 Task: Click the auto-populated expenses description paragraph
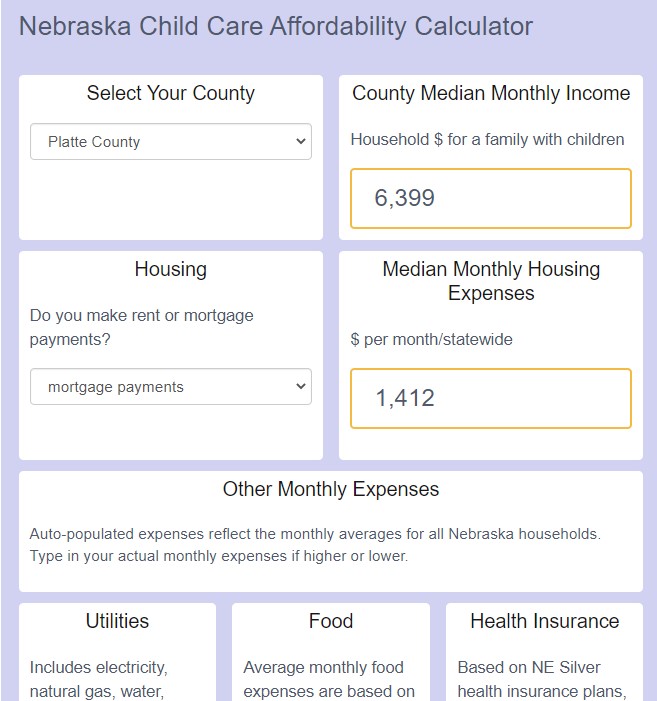click(x=315, y=545)
